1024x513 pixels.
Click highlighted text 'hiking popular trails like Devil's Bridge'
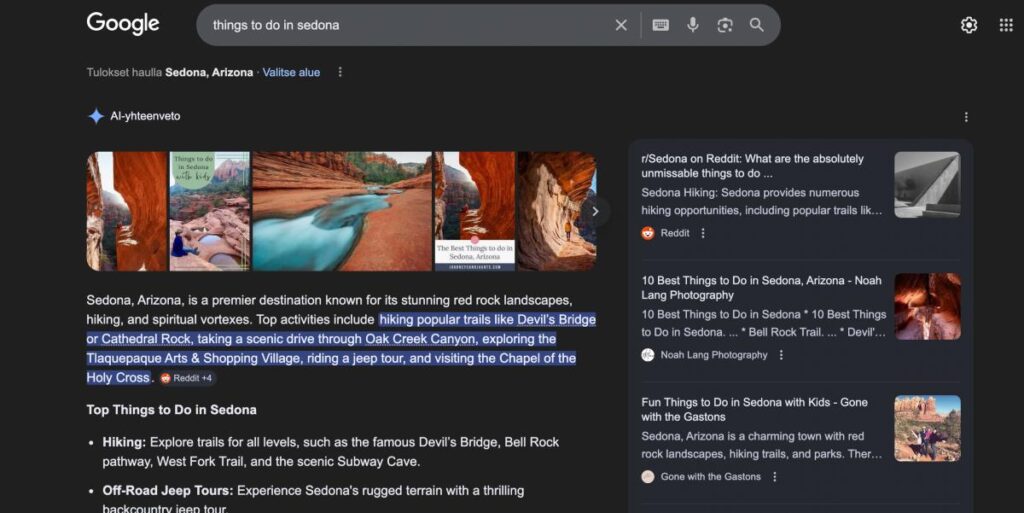click(x=487, y=319)
